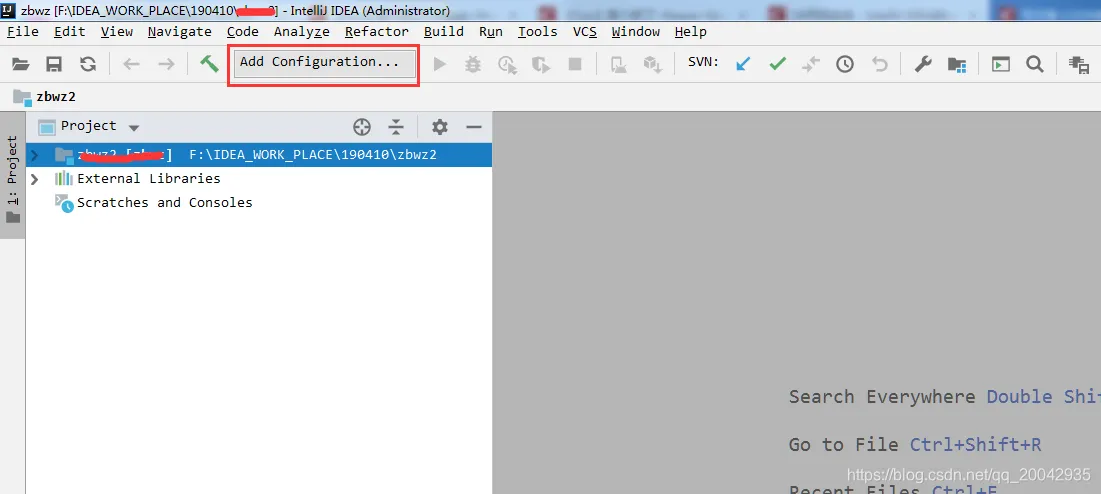Expand the zbwz2 project root node
The width and height of the screenshot is (1101, 494).
coord(34,154)
